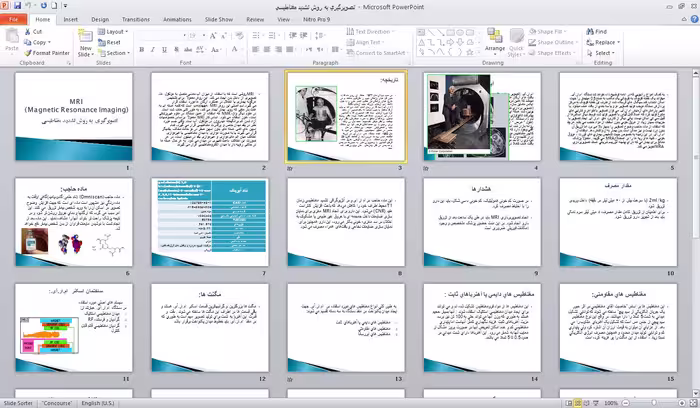Open the Change Case menu

point(216,50)
